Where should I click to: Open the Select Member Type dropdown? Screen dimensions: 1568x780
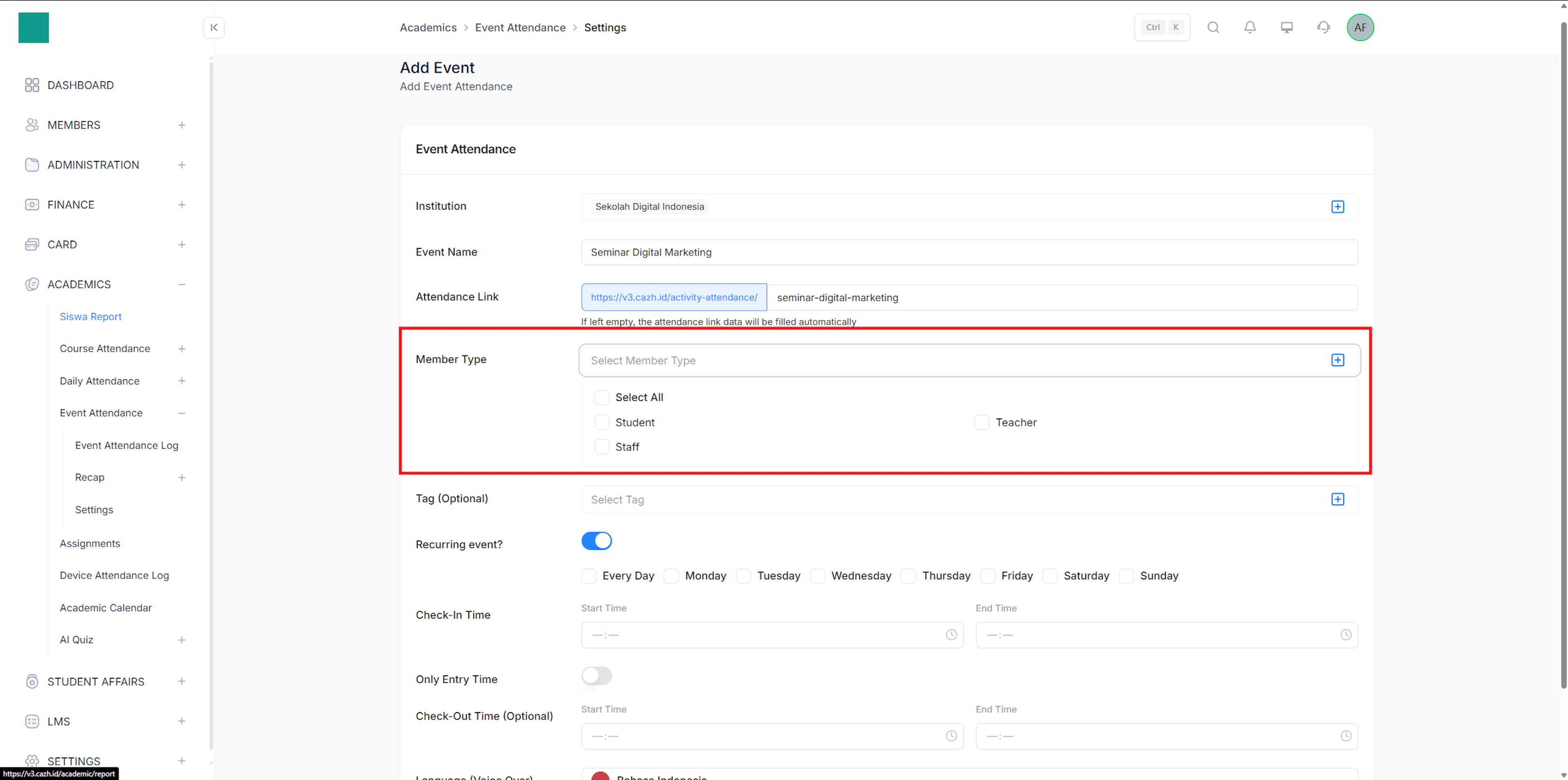pos(969,360)
